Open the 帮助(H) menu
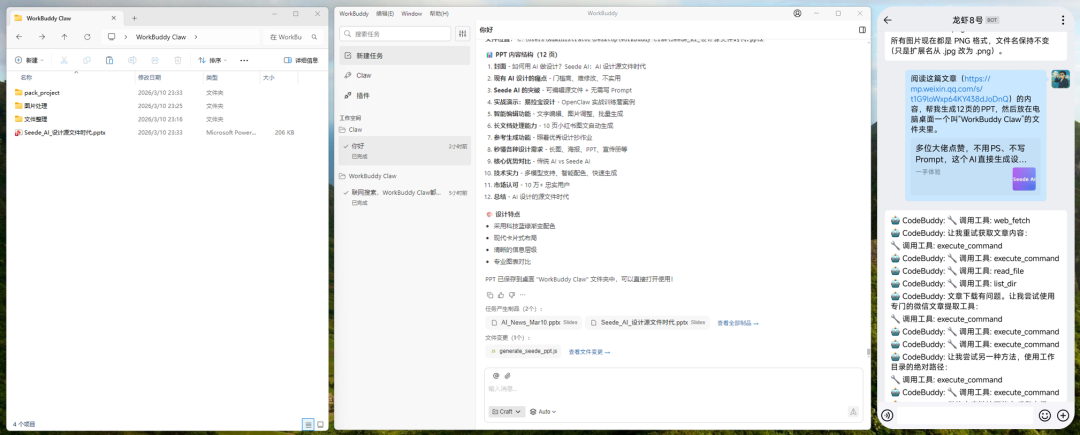This screenshot has height=435, width=1080. pyautogui.click(x=439, y=13)
